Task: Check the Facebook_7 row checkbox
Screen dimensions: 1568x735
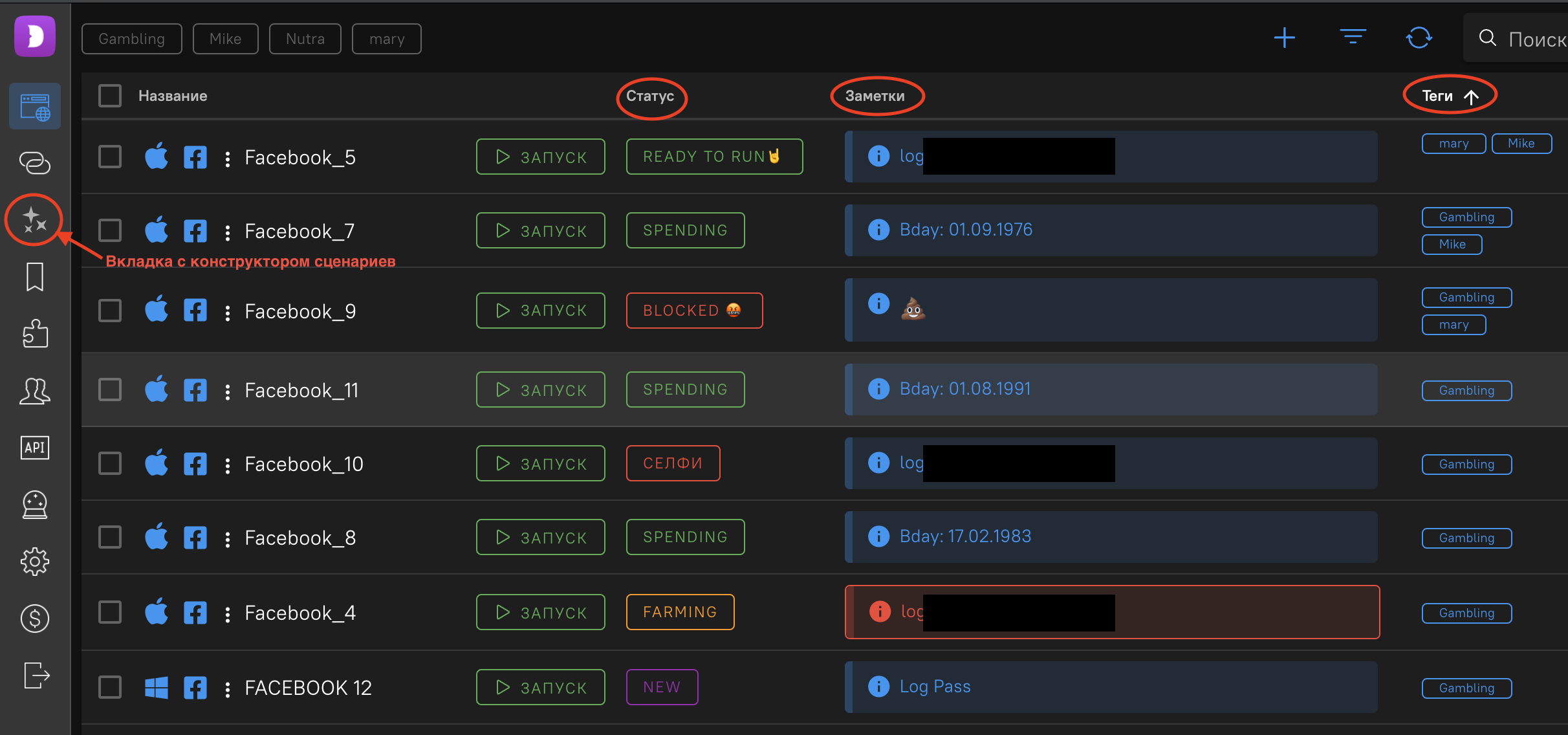Action: pos(110,230)
